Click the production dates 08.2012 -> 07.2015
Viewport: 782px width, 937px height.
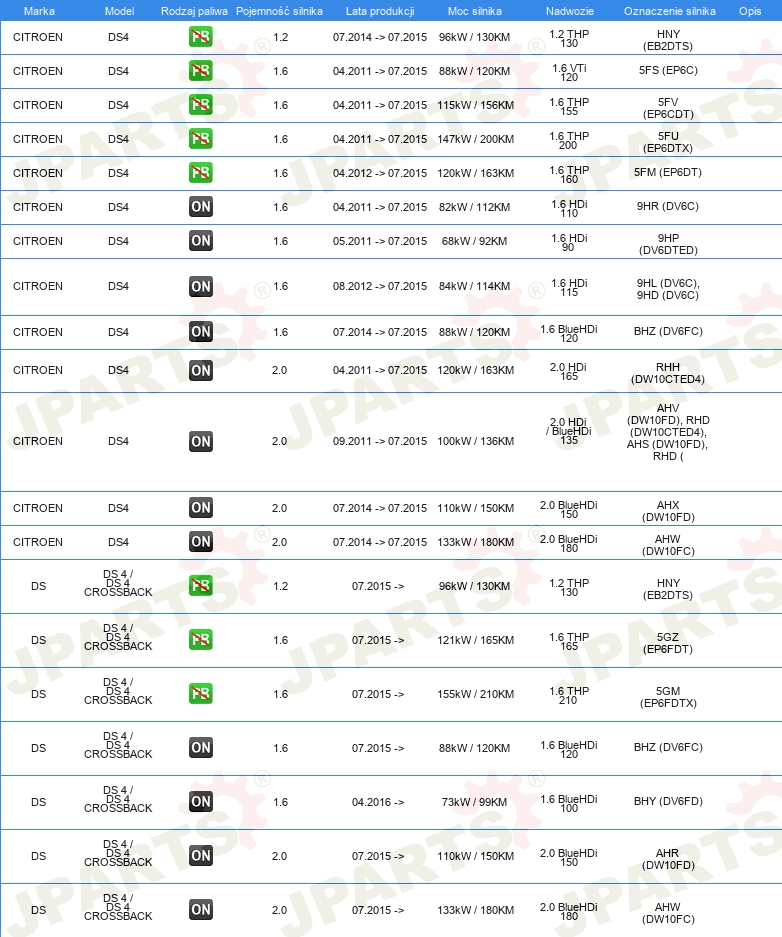pos(380,287)
